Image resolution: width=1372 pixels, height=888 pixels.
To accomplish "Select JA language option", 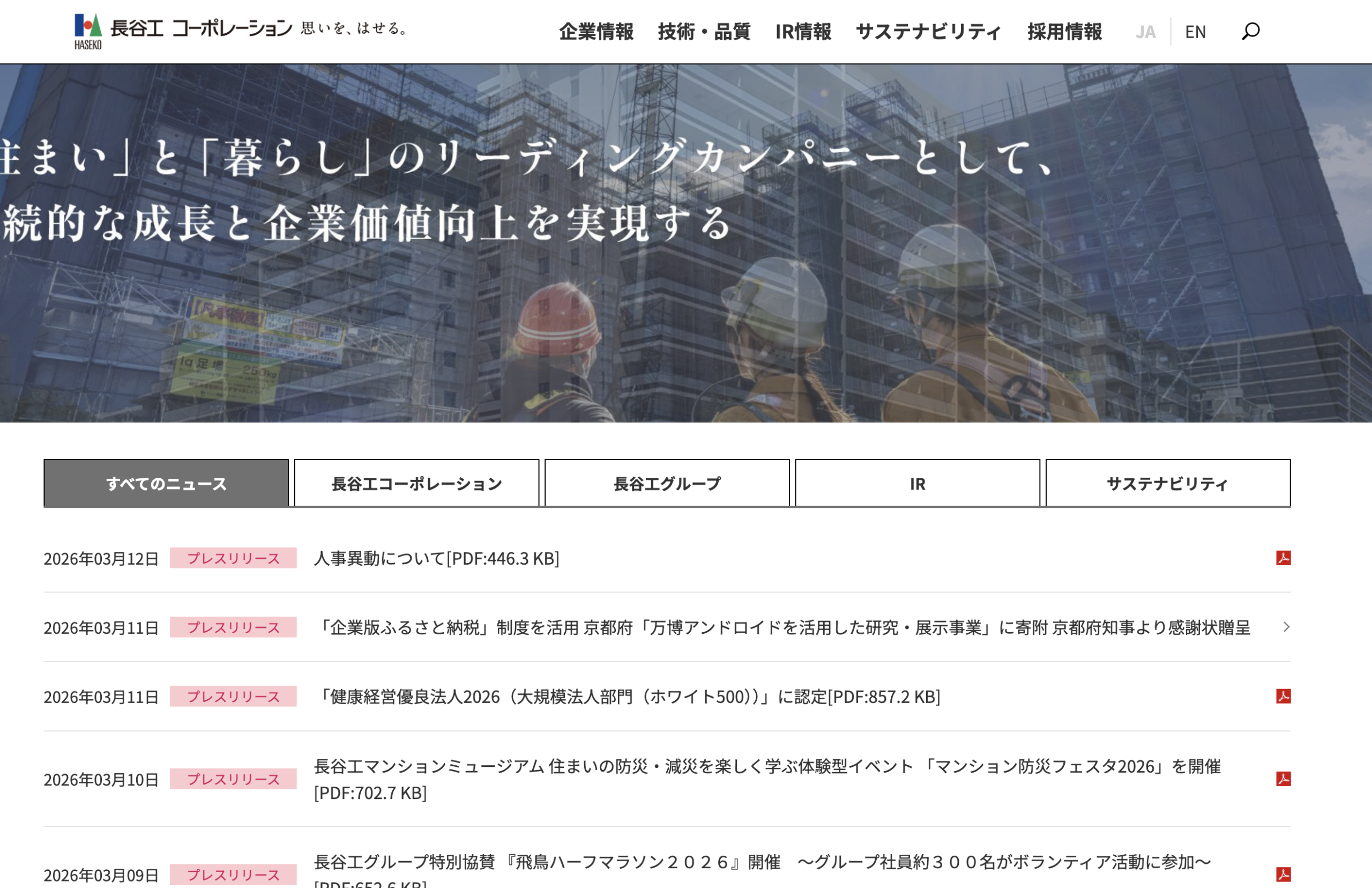I will 1145,32.
